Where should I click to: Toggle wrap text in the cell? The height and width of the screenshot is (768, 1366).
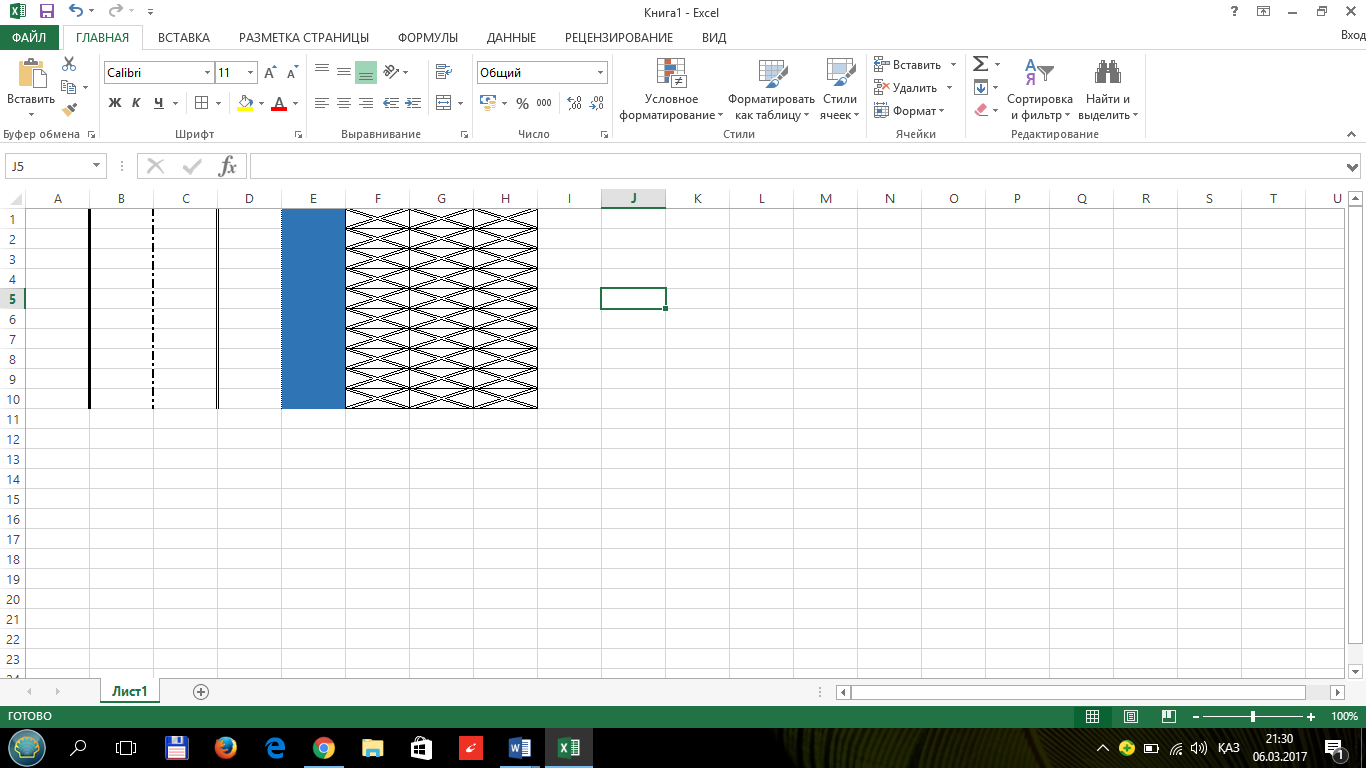click(444, 72)
